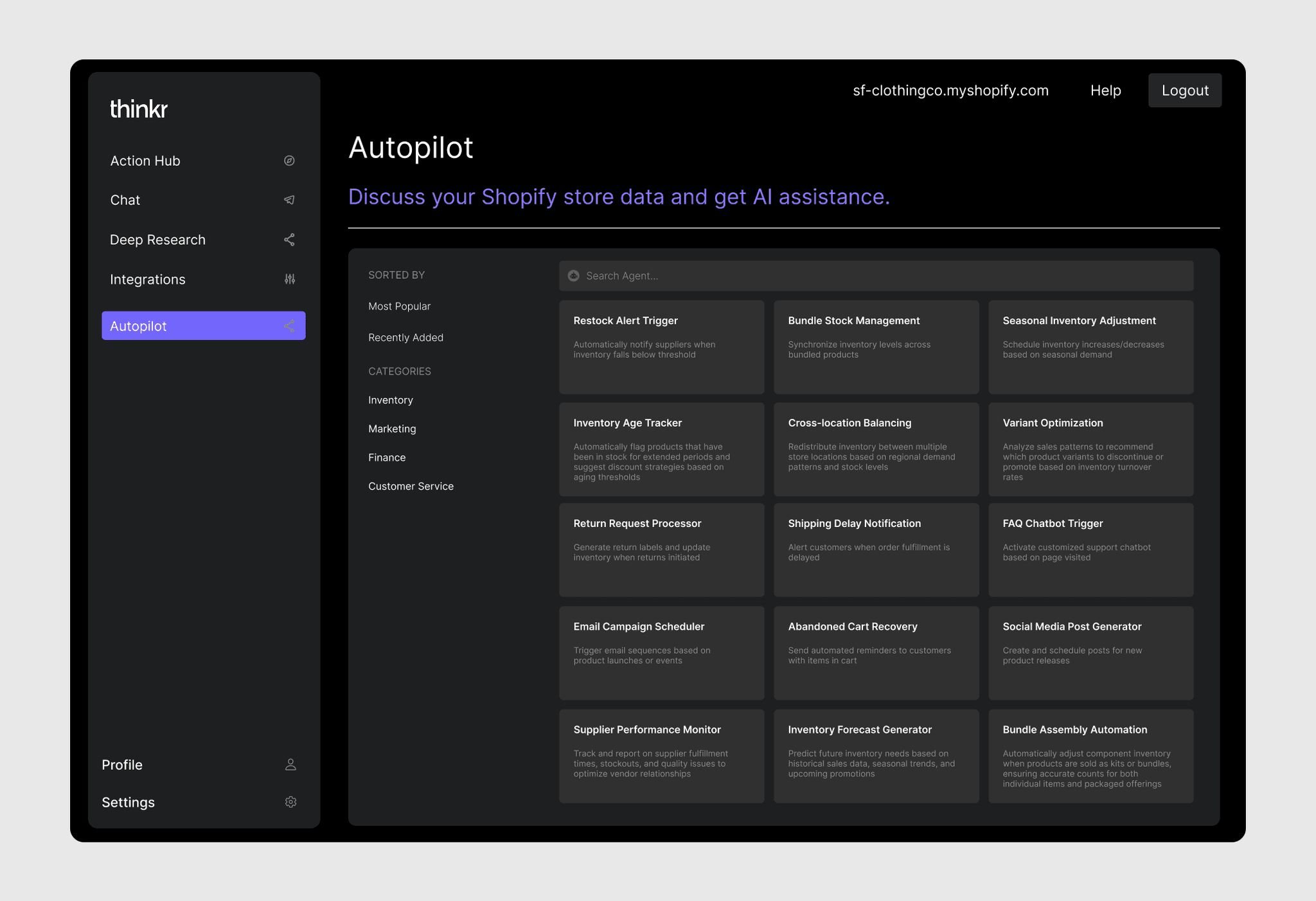The image size is (1316, 901).
Task: Click the share icon inside the Autopilot item
Action: (289, 326)
